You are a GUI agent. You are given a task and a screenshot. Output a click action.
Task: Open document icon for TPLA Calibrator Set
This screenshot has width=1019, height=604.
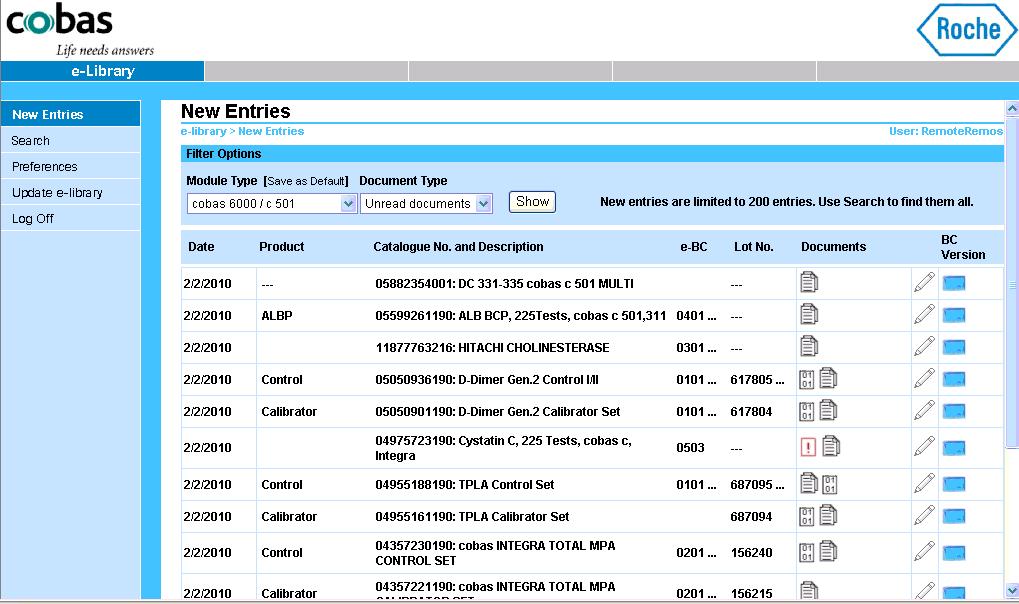pos(828,515)
